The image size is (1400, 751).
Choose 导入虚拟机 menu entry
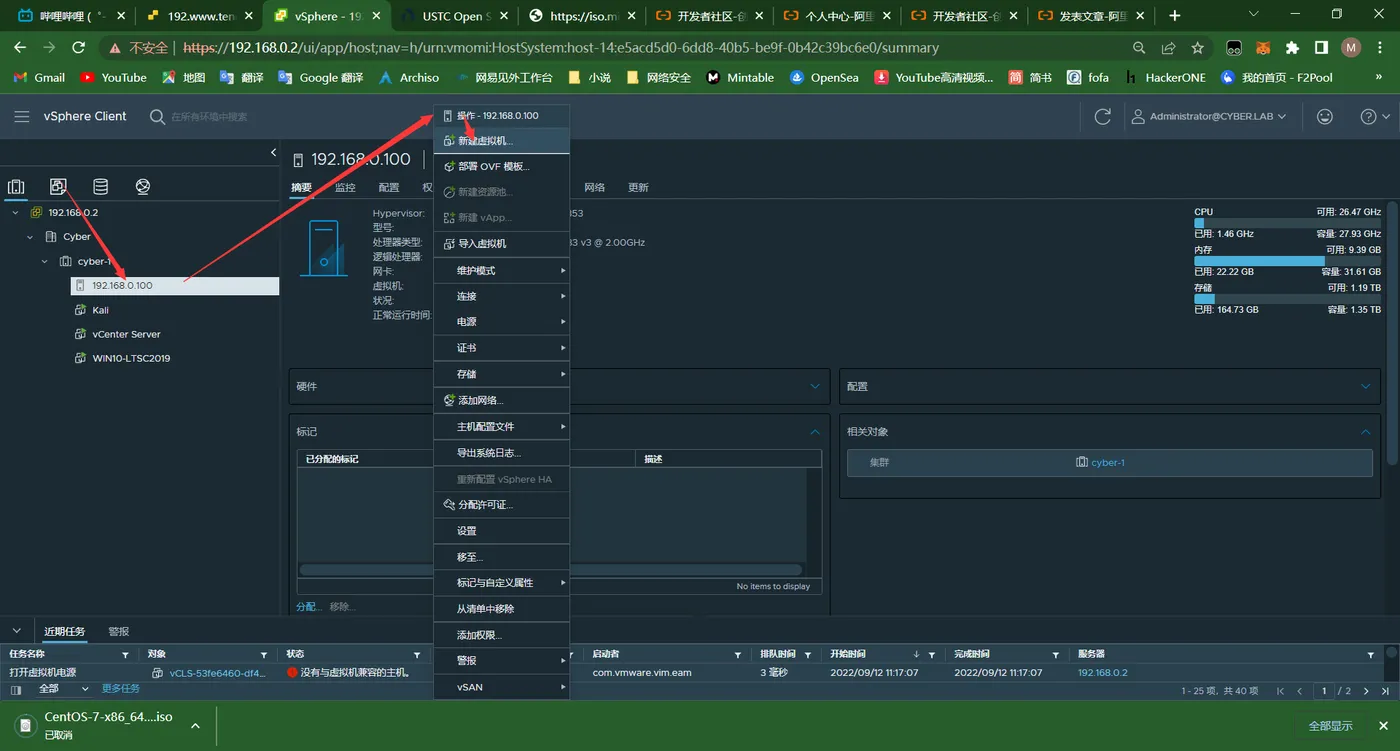[x=501, y=244]
